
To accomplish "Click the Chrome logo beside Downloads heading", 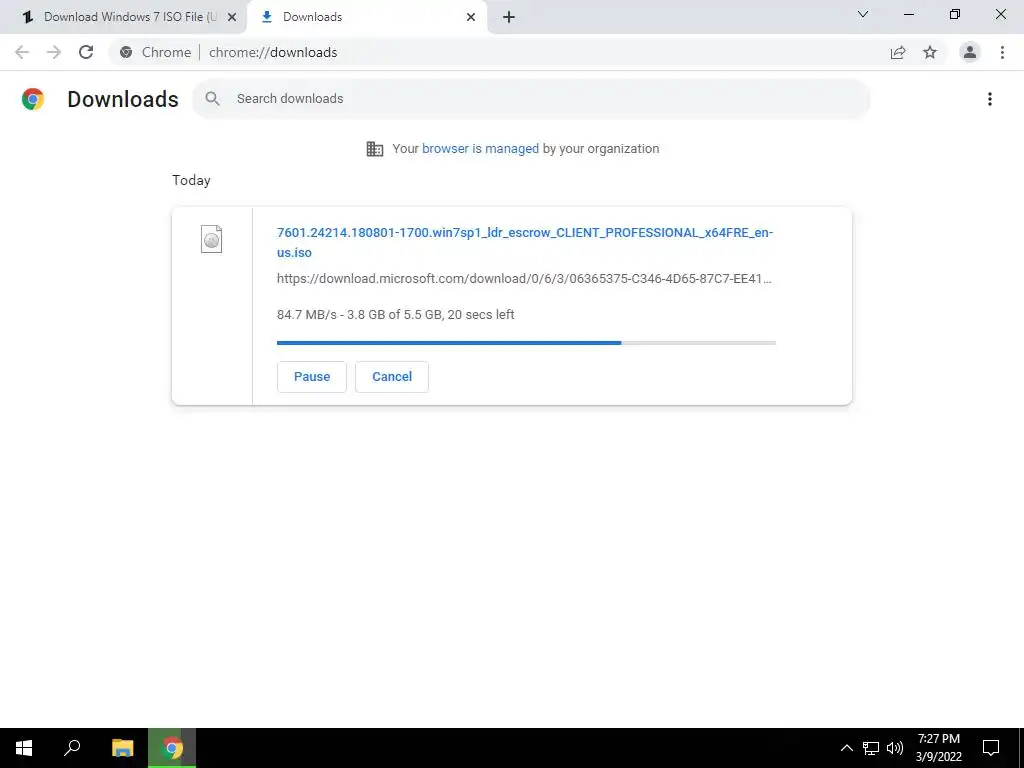I will 33,99.
